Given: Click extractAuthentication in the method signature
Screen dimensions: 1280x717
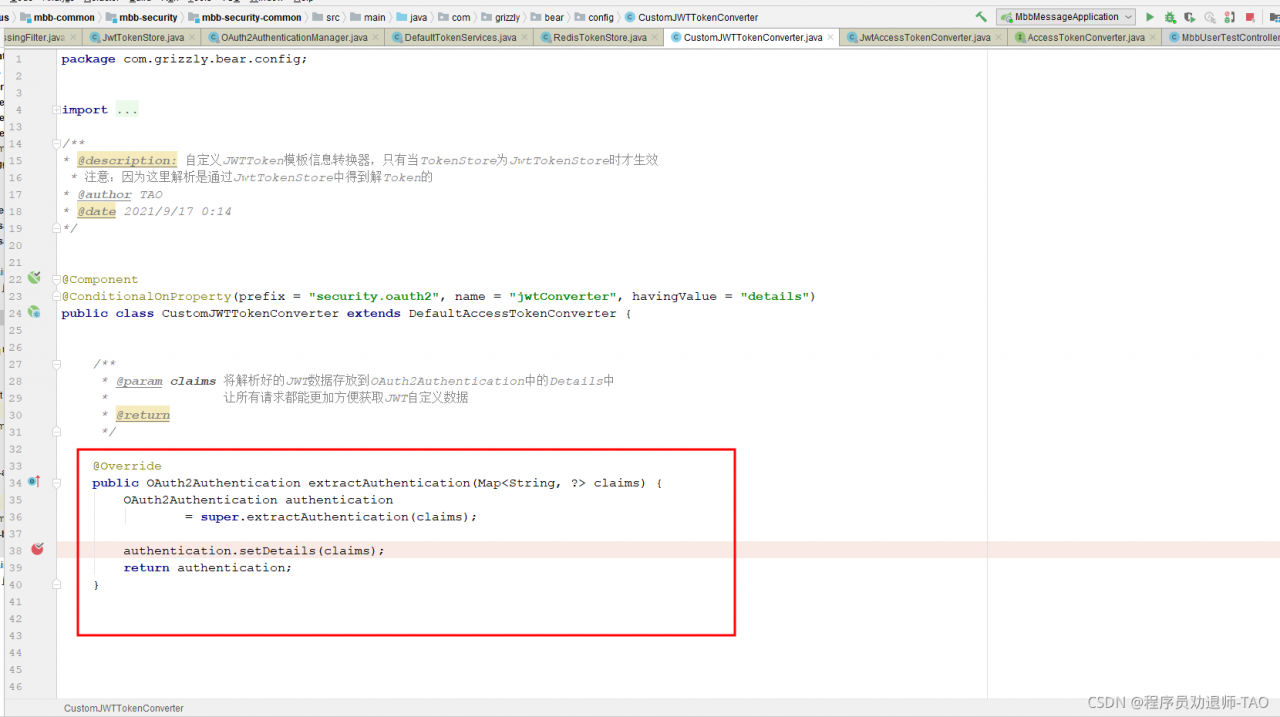Looking at the screenshot, I should coord(388,483).
